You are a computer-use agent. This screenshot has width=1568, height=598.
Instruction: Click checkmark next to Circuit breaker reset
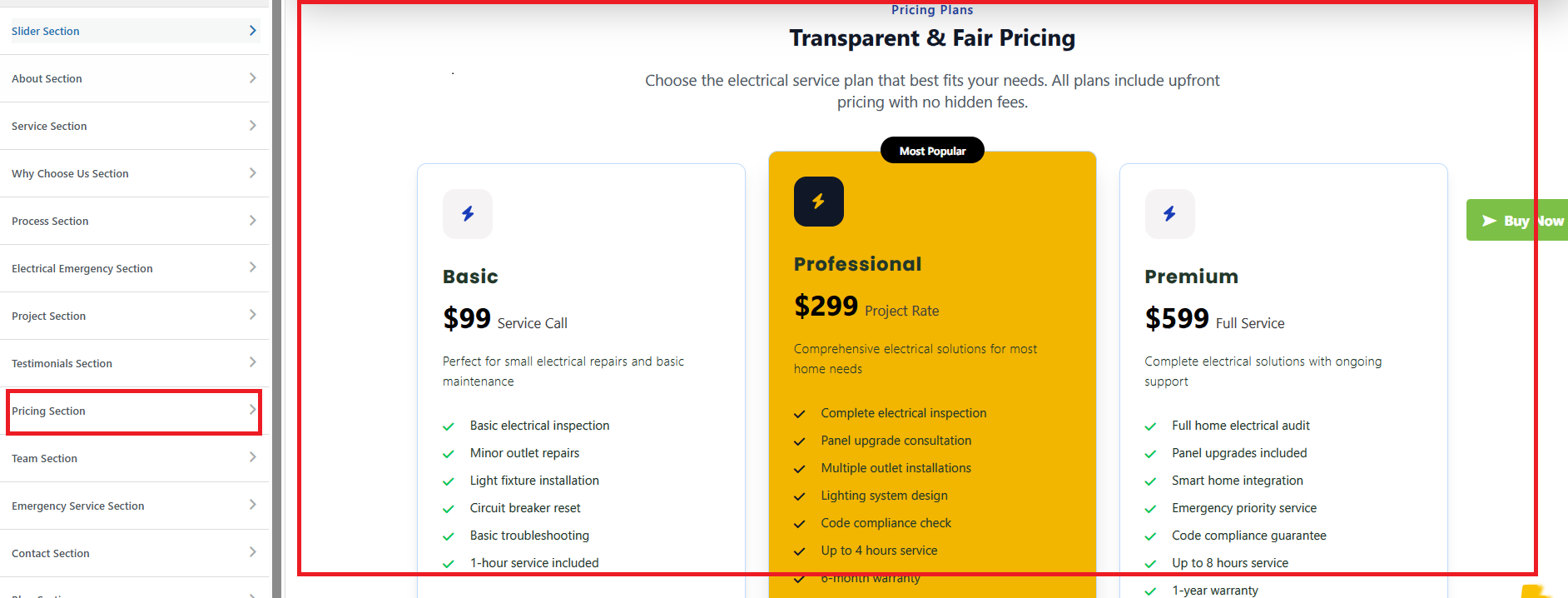pyautogui.click(x=449, y=509)
